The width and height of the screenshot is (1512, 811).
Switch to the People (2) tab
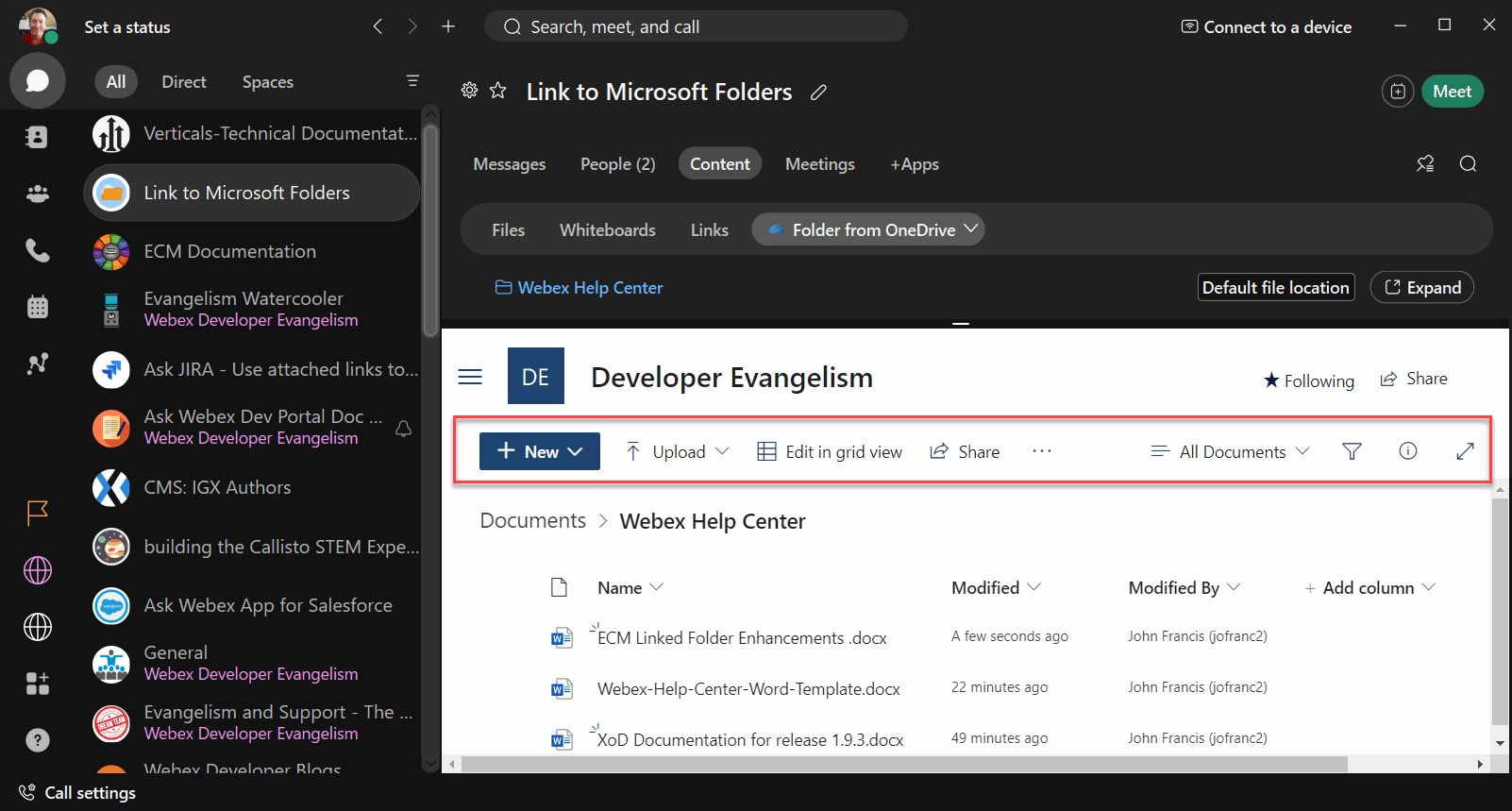[x=618, y=163]
